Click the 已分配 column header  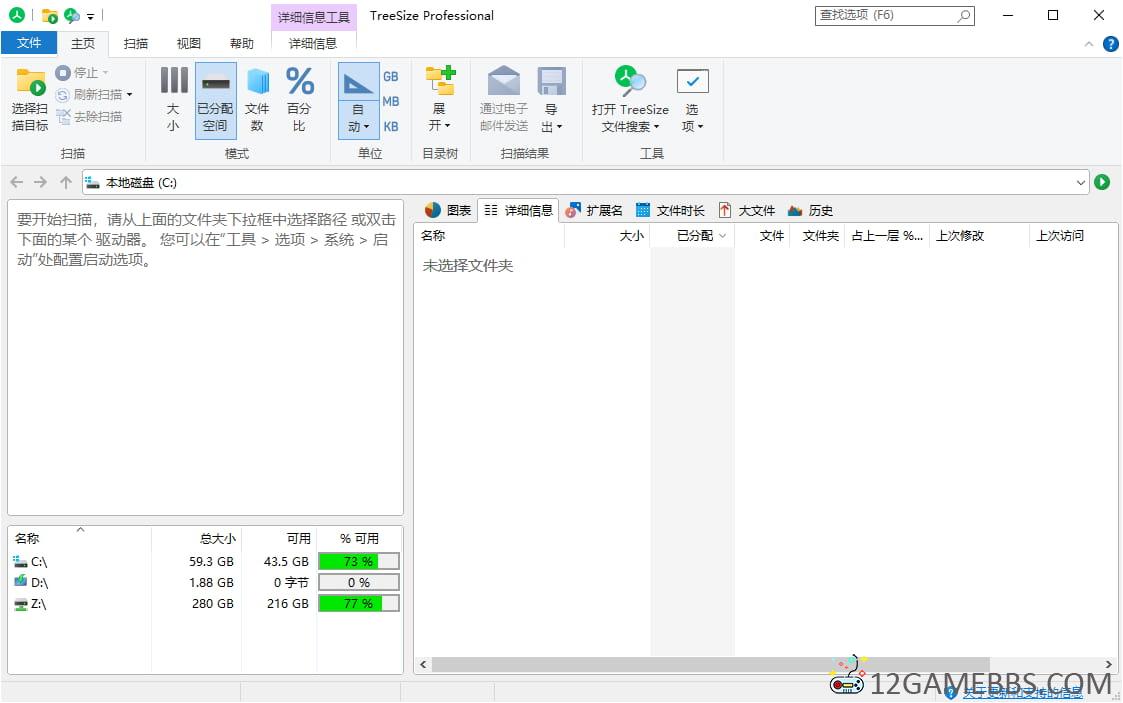point(692,236)
